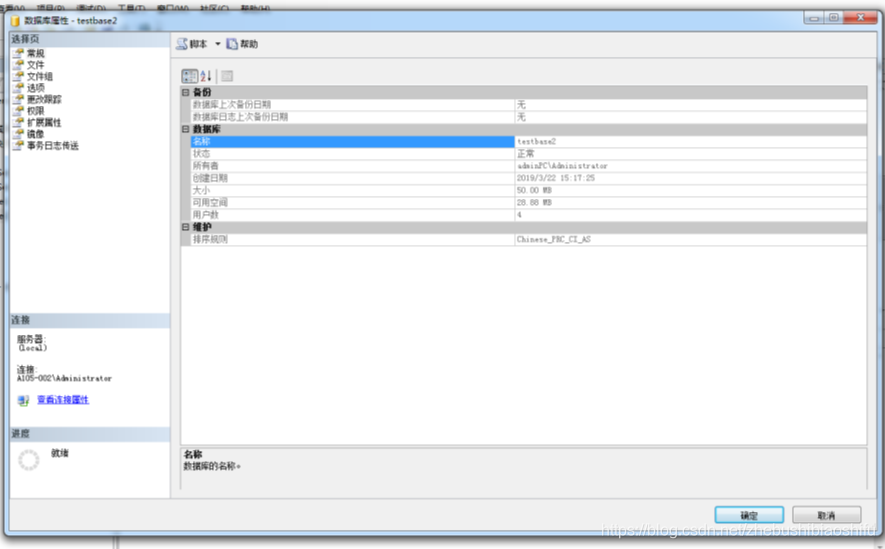Select the 排序规则 property row
This screenshot has height=549, width=885.
click(528, 239)
